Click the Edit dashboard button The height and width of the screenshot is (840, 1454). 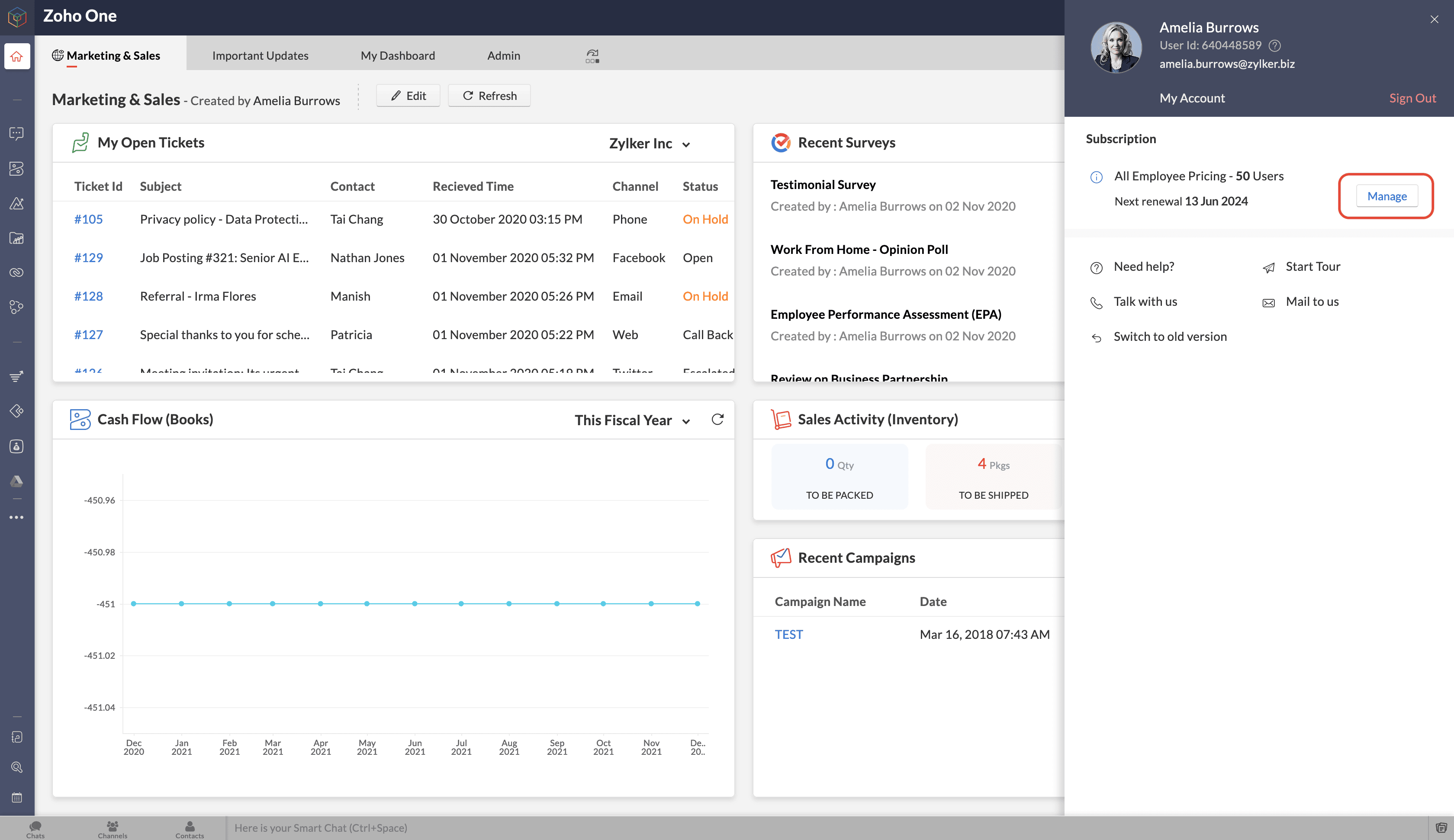pyautogui.click(x=408, y=96)
